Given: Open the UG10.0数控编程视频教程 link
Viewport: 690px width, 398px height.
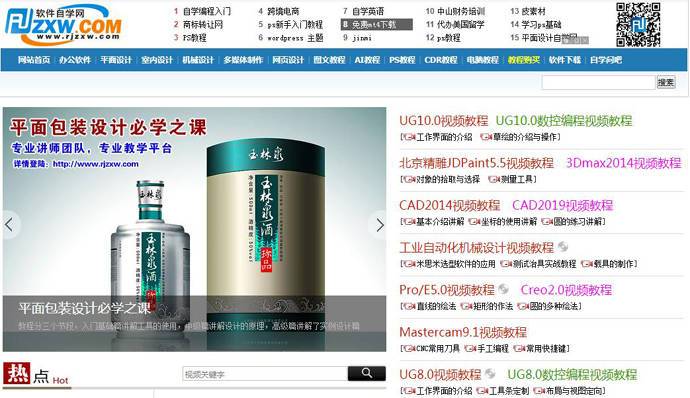Looking at the screenshot, I should tap(564, 120).
